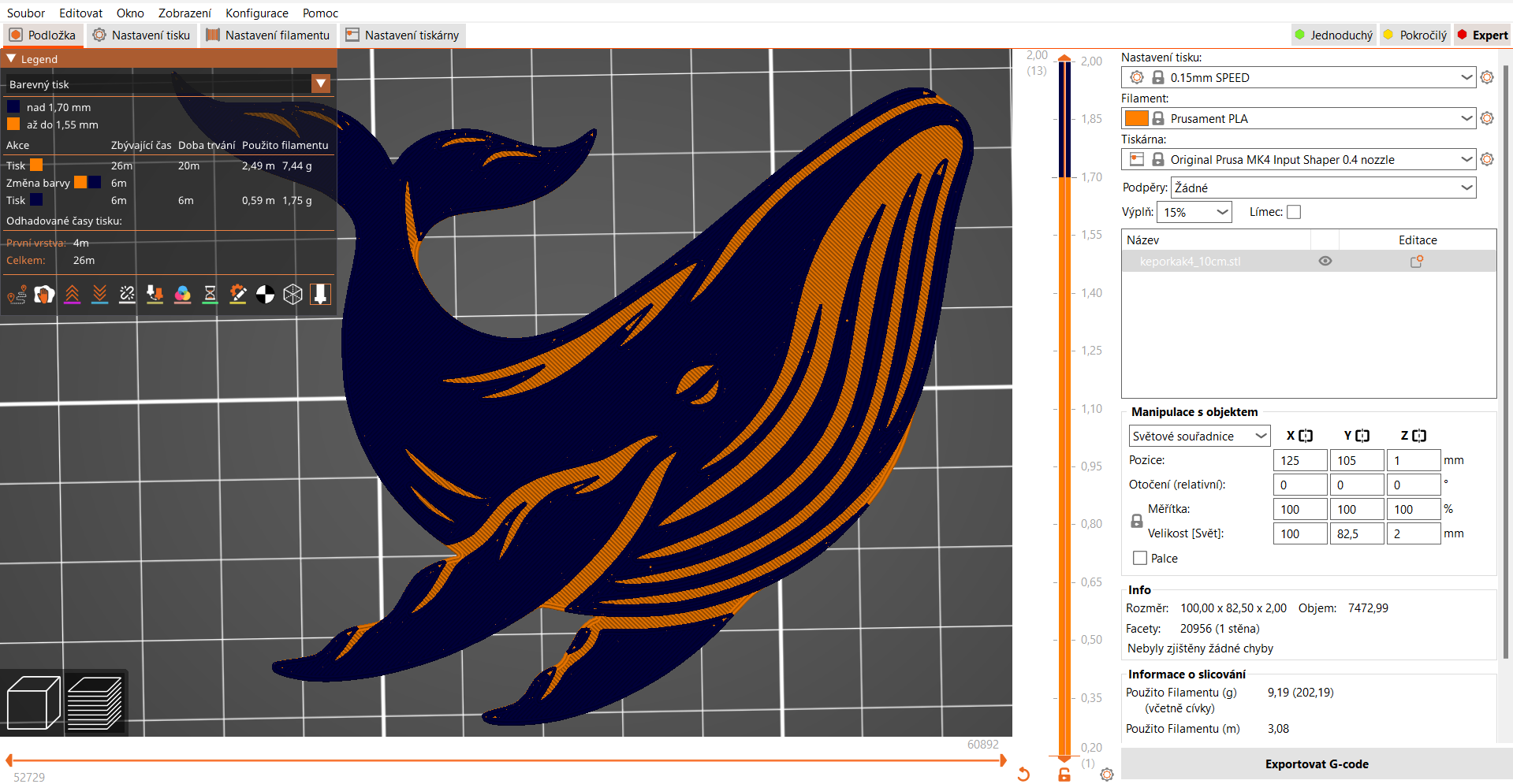This screenshot has width=1513, height=784.
Task: Toggle print pauses hourglass icon
Action: coord(210,295)
